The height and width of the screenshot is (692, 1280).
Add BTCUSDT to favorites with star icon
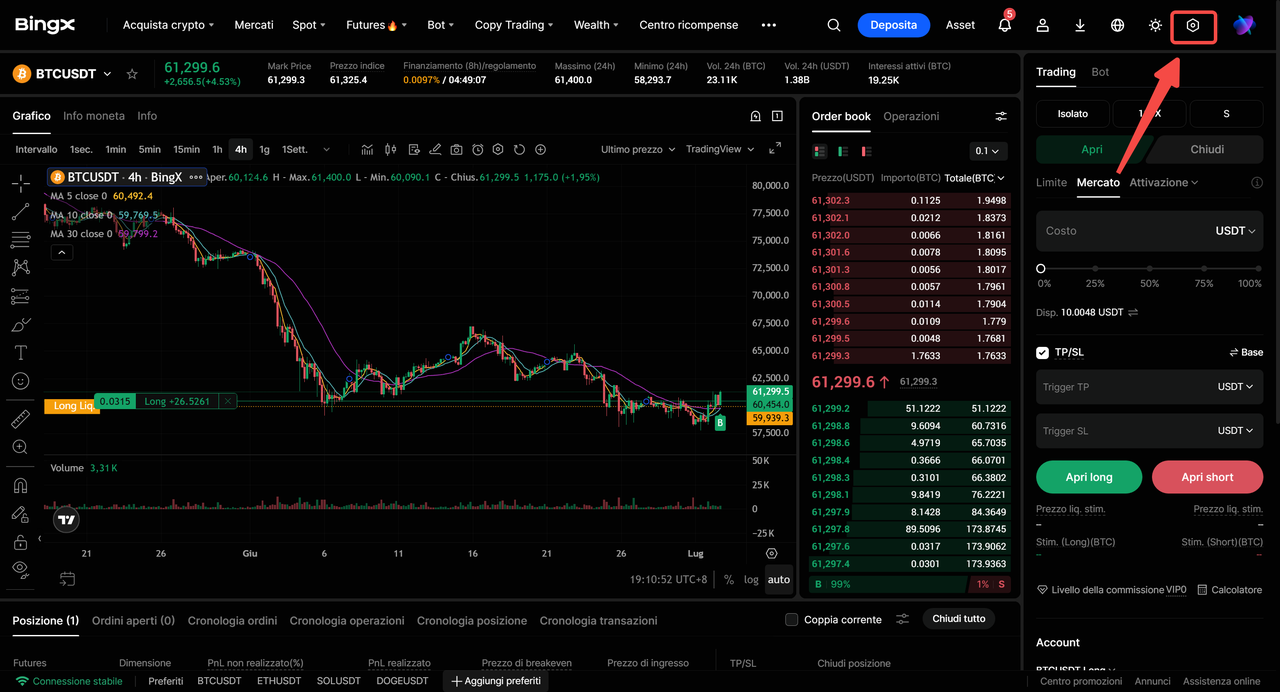click(x=132, y=74)
